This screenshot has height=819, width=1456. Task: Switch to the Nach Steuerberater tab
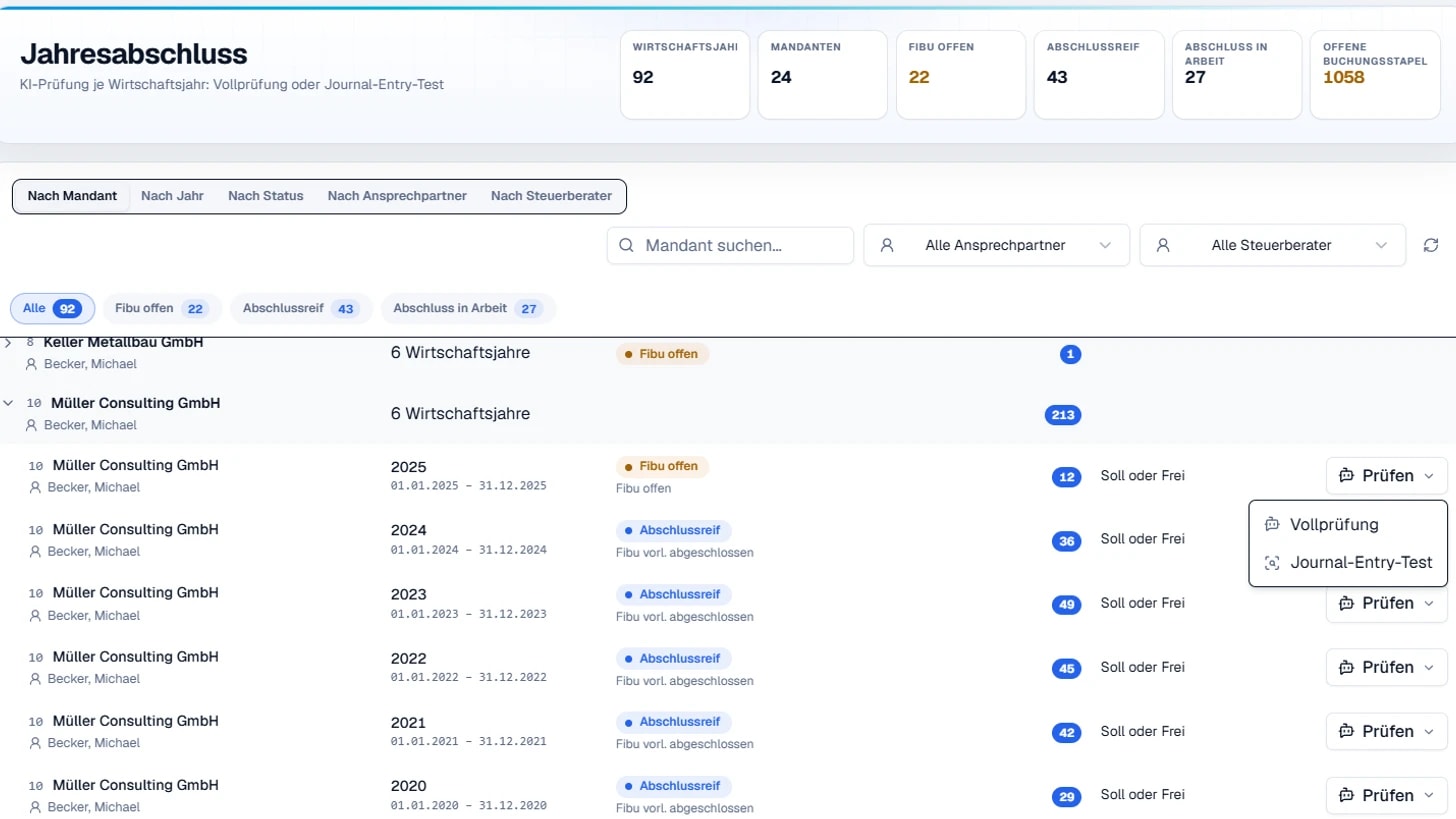pos(551,196)
